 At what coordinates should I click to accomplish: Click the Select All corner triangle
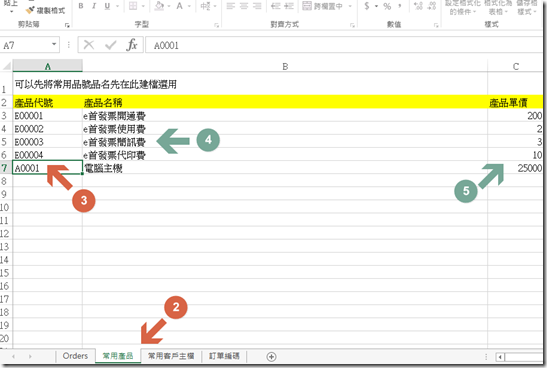point(6,66)
